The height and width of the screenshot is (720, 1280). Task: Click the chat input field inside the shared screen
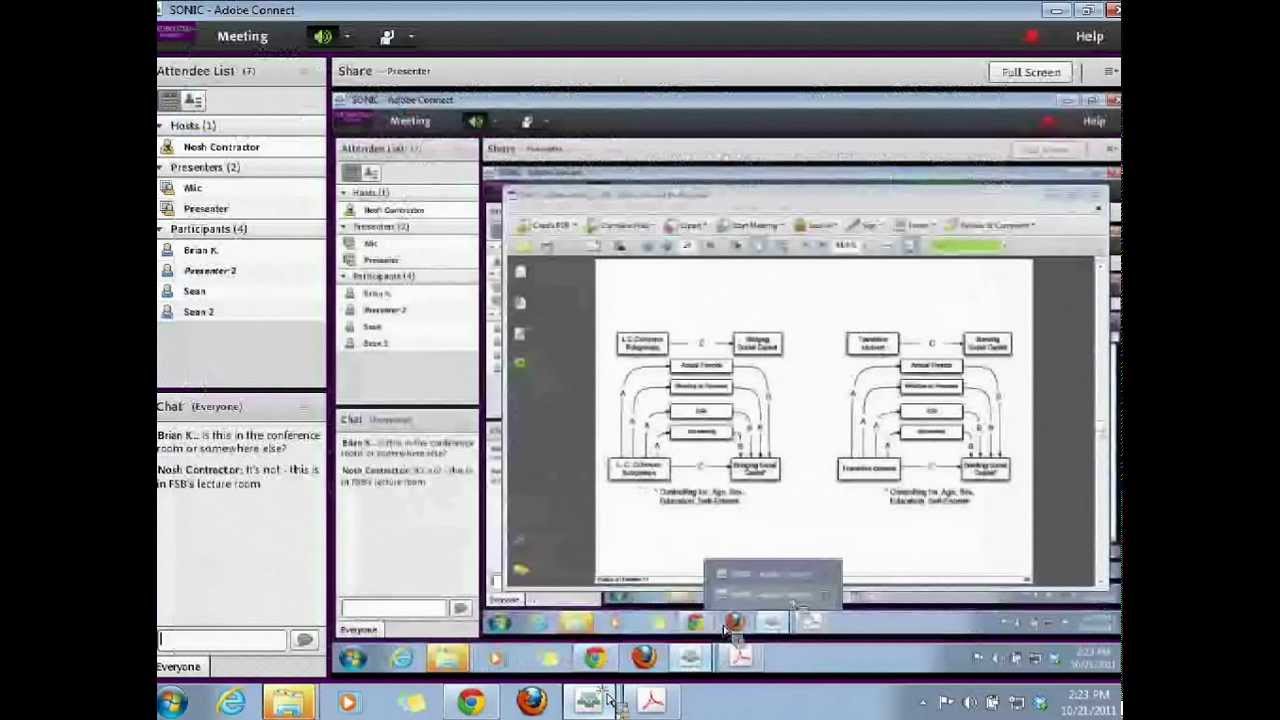pos(394,608)
